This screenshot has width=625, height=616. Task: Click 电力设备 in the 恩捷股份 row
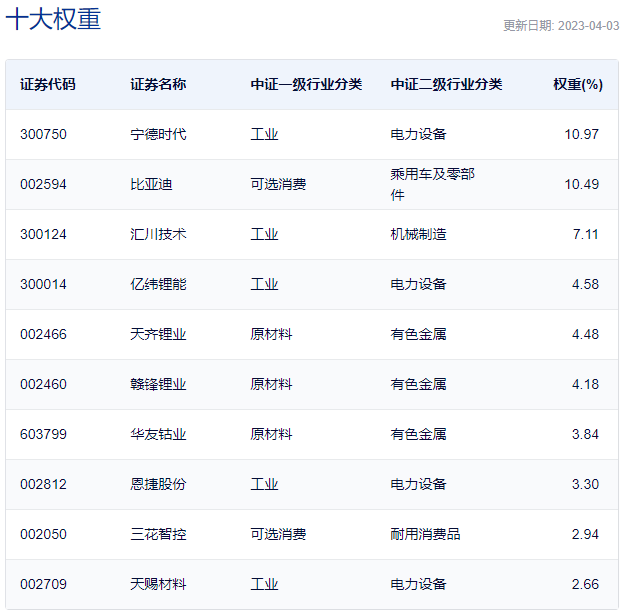(x=419, y=485)
